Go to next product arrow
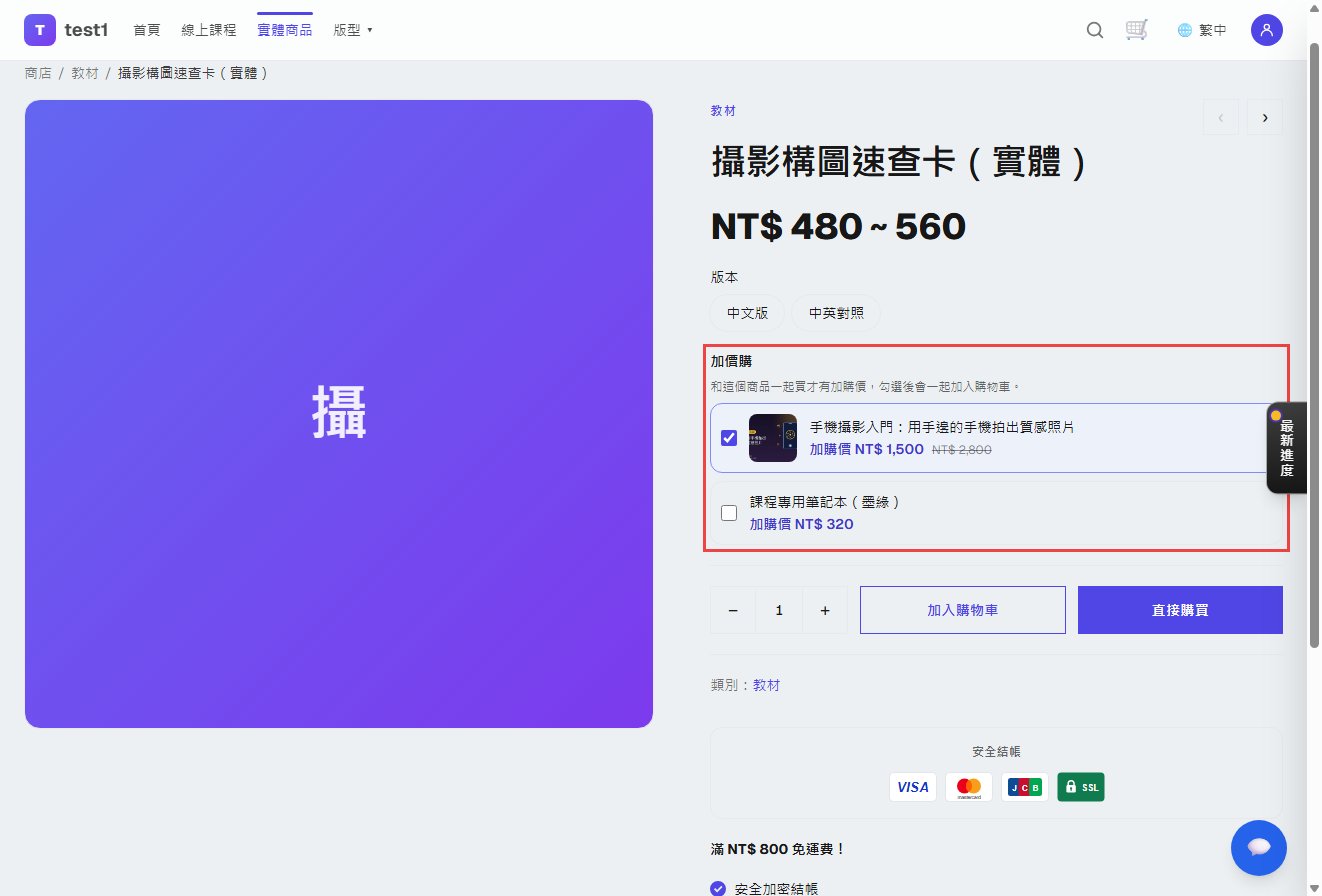 [x=1265, y=117]
